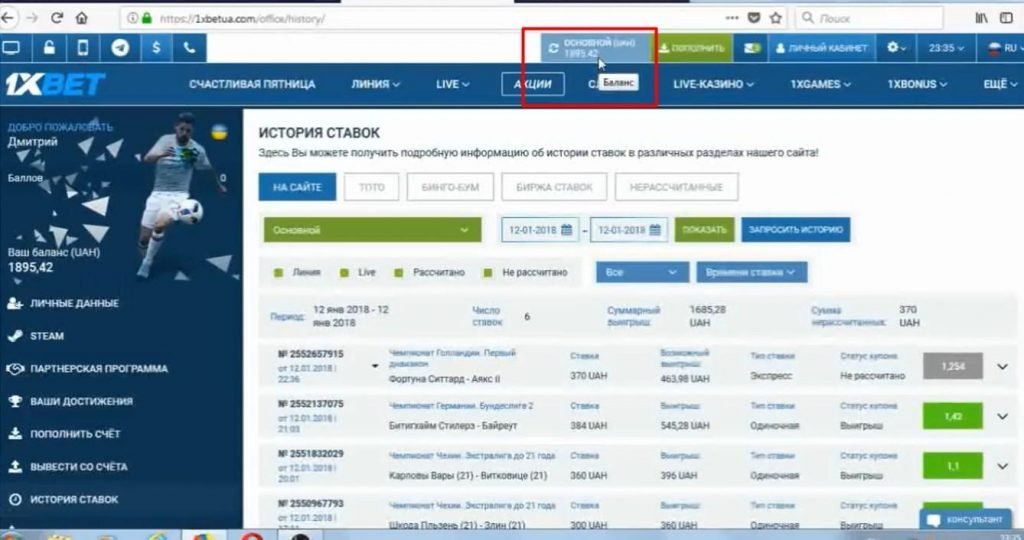This screenshot has width=1024, height=540.
Task: Switch to the На сайте tab
Action: point(297,187)
